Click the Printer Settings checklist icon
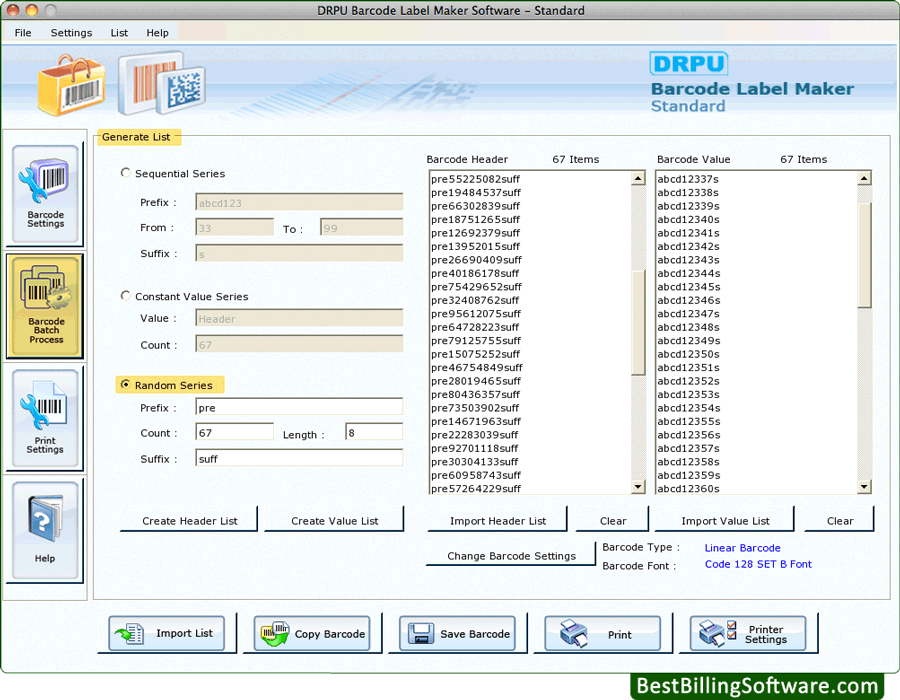Viewport: 900px width, 700px height. click(717, 633)
